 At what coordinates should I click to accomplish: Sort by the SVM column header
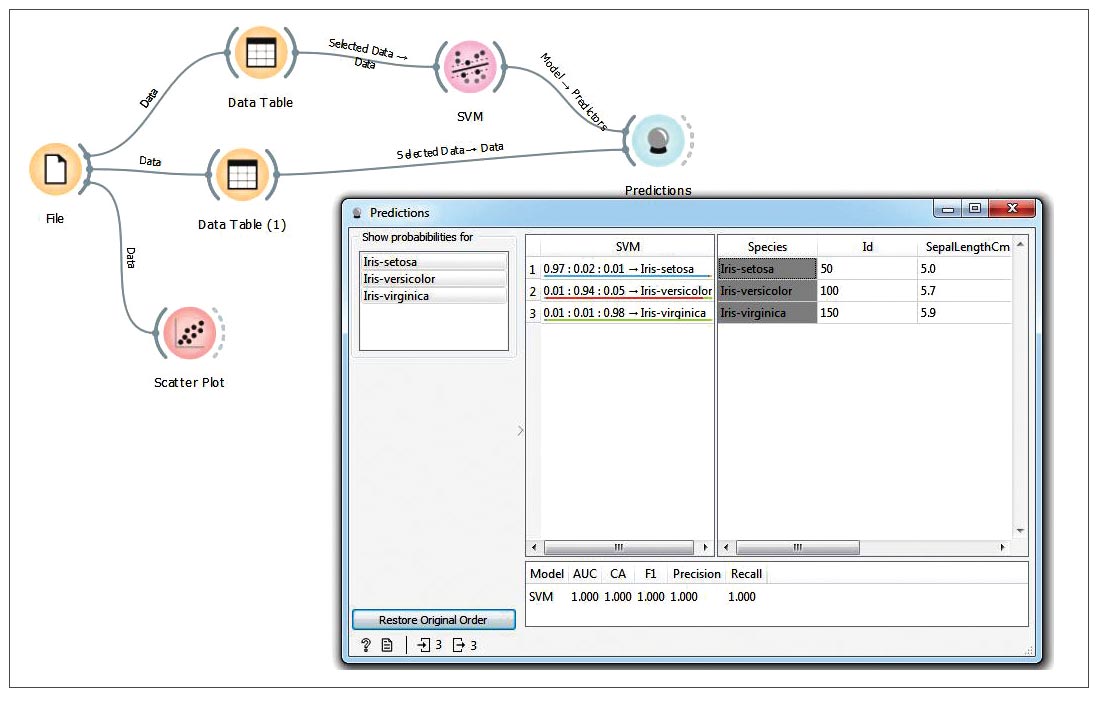pos(627,246)
